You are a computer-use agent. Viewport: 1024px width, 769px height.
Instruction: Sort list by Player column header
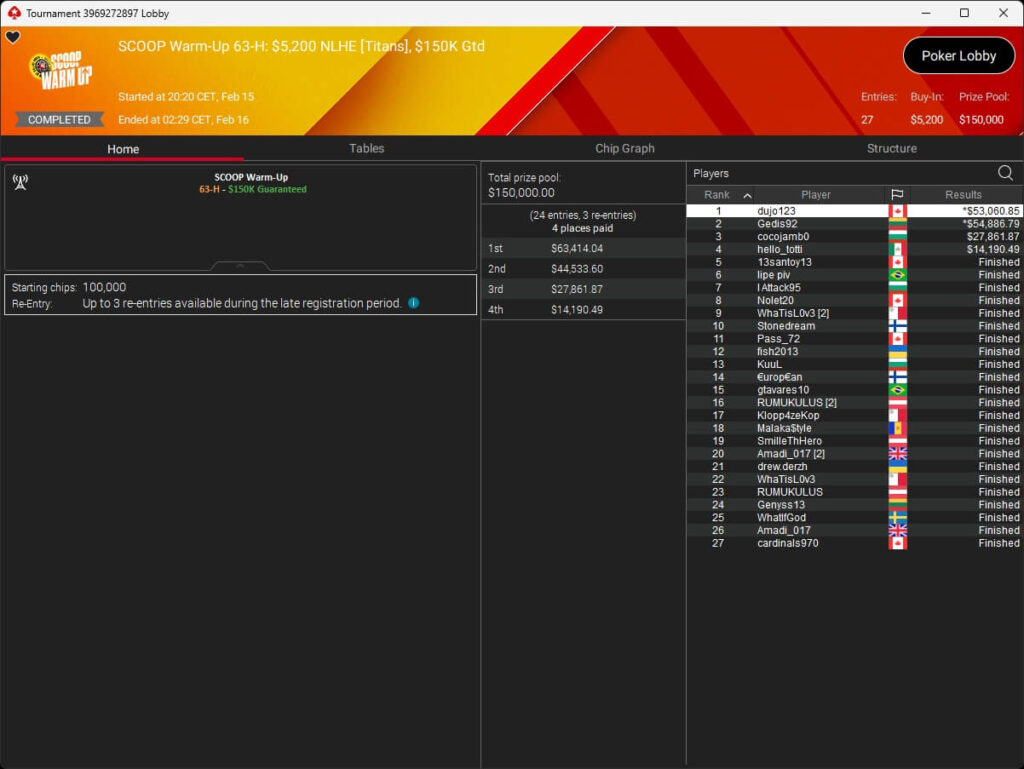coord(815,195)
